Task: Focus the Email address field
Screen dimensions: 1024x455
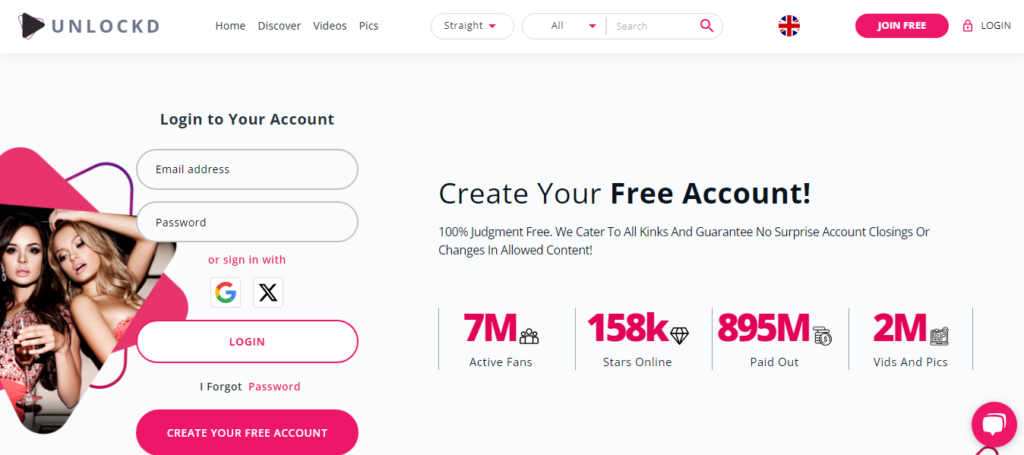Action: pyautogui.click(x=247, y=169)
